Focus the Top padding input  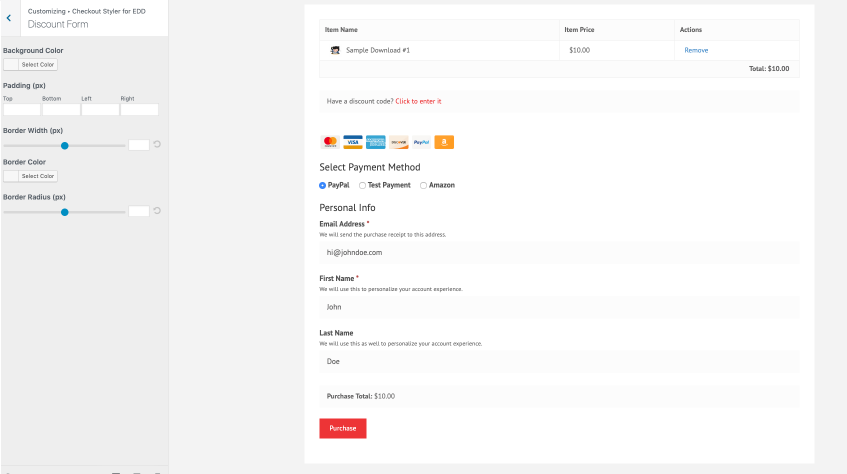22,110
